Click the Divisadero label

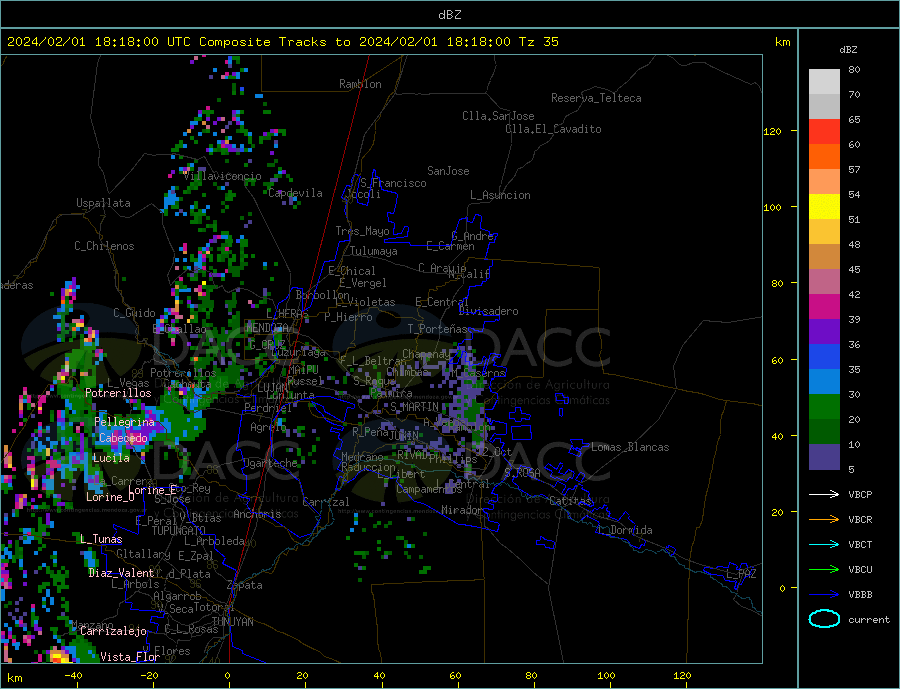click(488, 311)
